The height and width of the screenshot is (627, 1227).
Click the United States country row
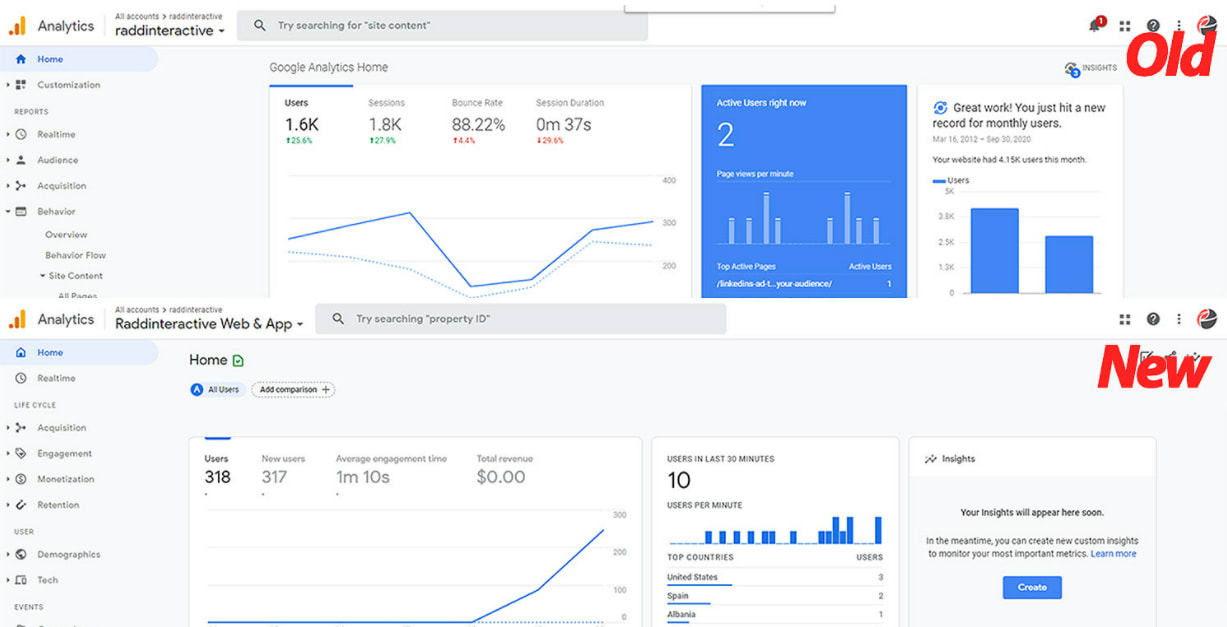(x=775, y=577)
